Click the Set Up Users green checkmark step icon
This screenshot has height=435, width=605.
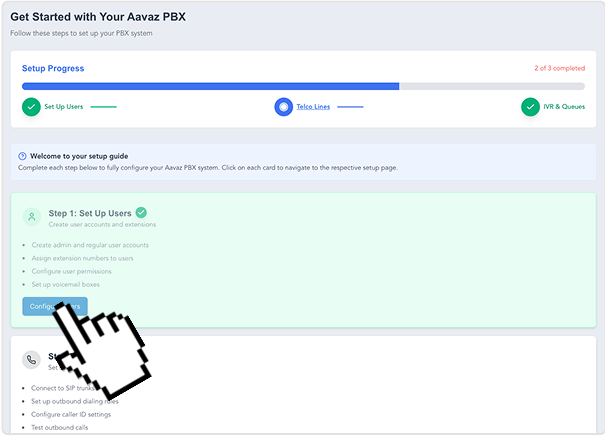click(31, 107)
